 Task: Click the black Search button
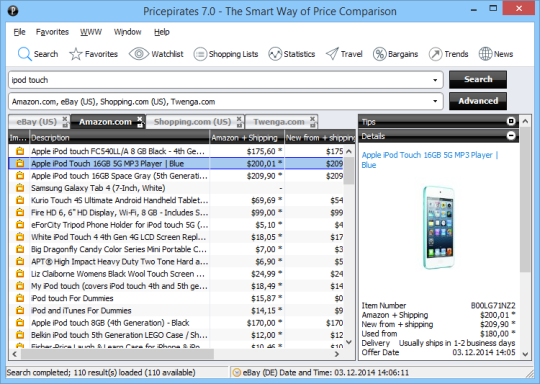click(478, 80)
